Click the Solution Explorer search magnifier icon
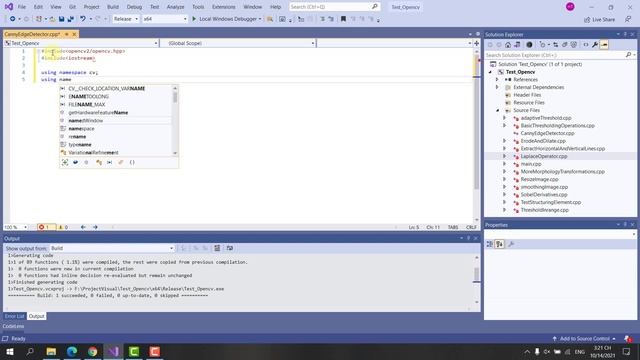The height and width of the screenshot is (360, 640). click(x=628, y=55)
